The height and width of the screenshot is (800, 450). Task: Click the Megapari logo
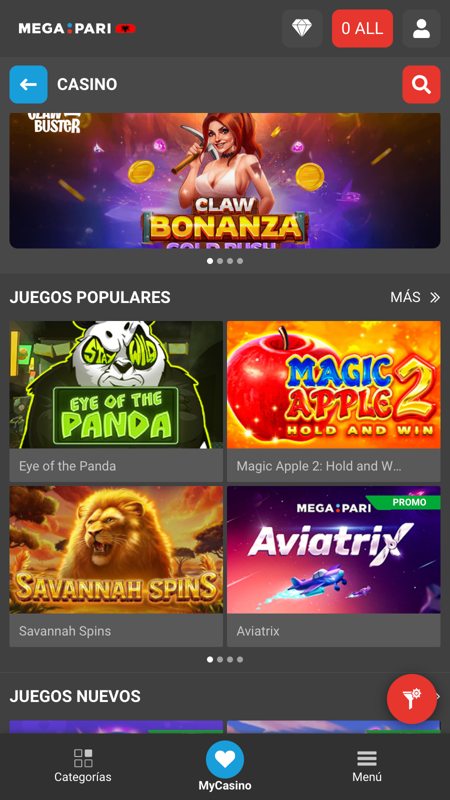[x=77, y=29]
